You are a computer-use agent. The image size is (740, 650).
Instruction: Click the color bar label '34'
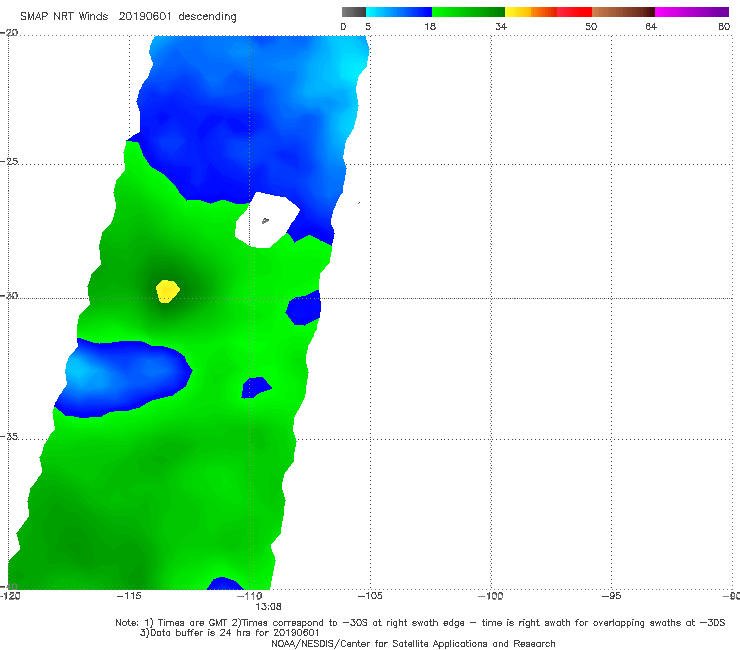click(x=501, y=26)
